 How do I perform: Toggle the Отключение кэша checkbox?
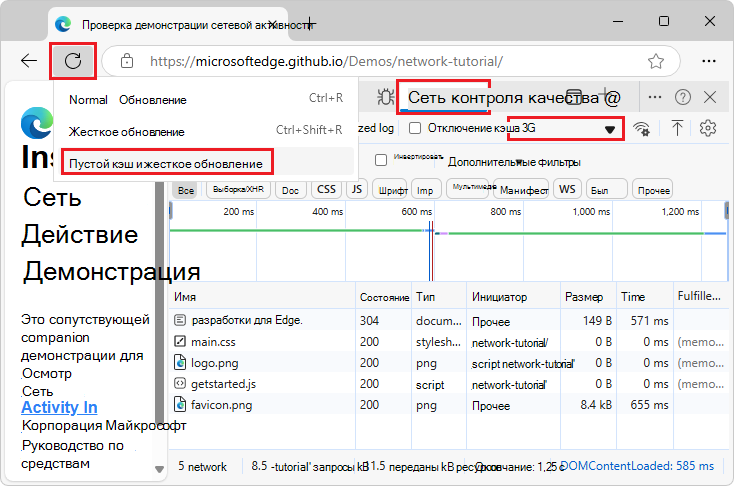(x=415, y=128)
